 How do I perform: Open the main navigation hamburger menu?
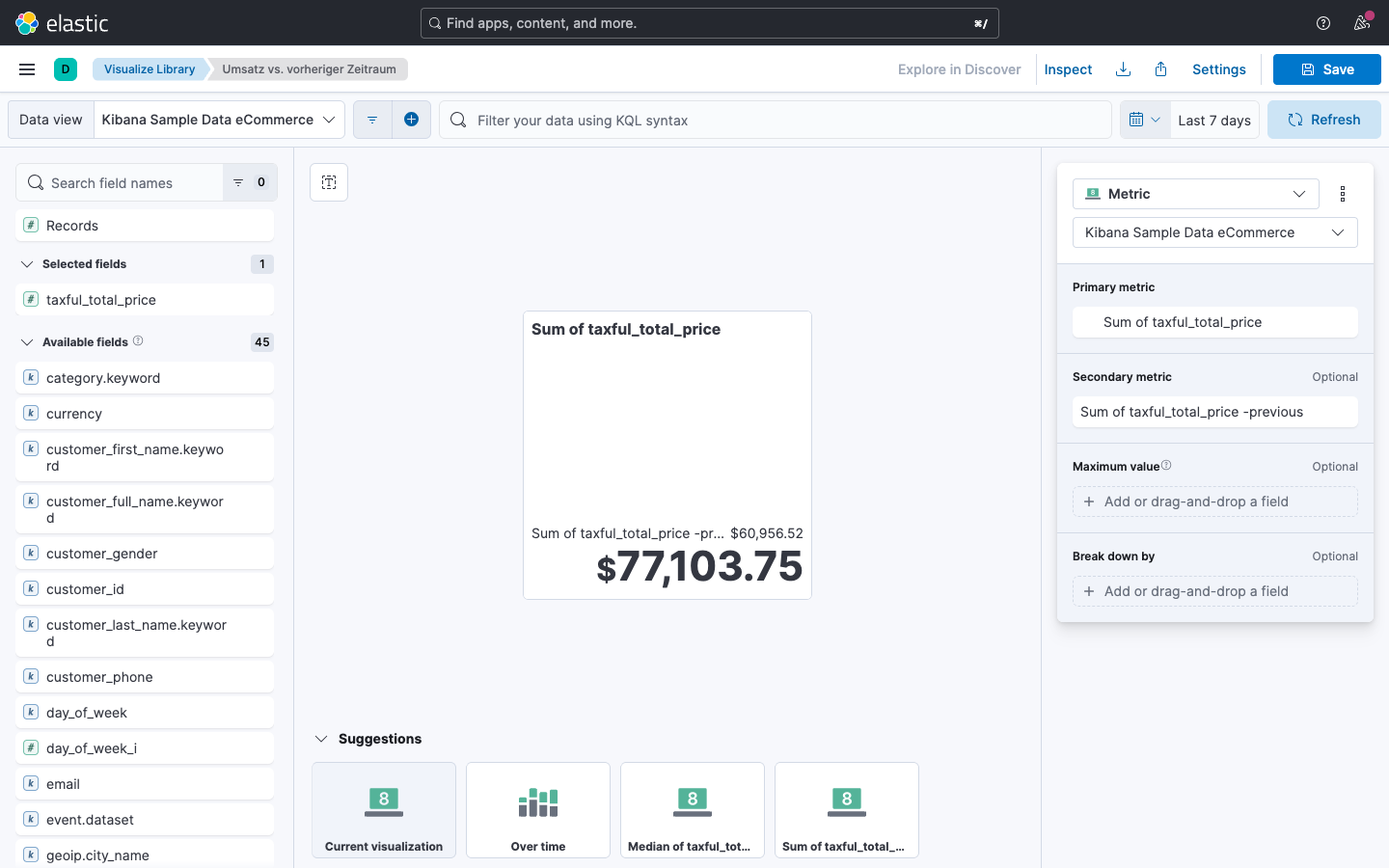27,69
